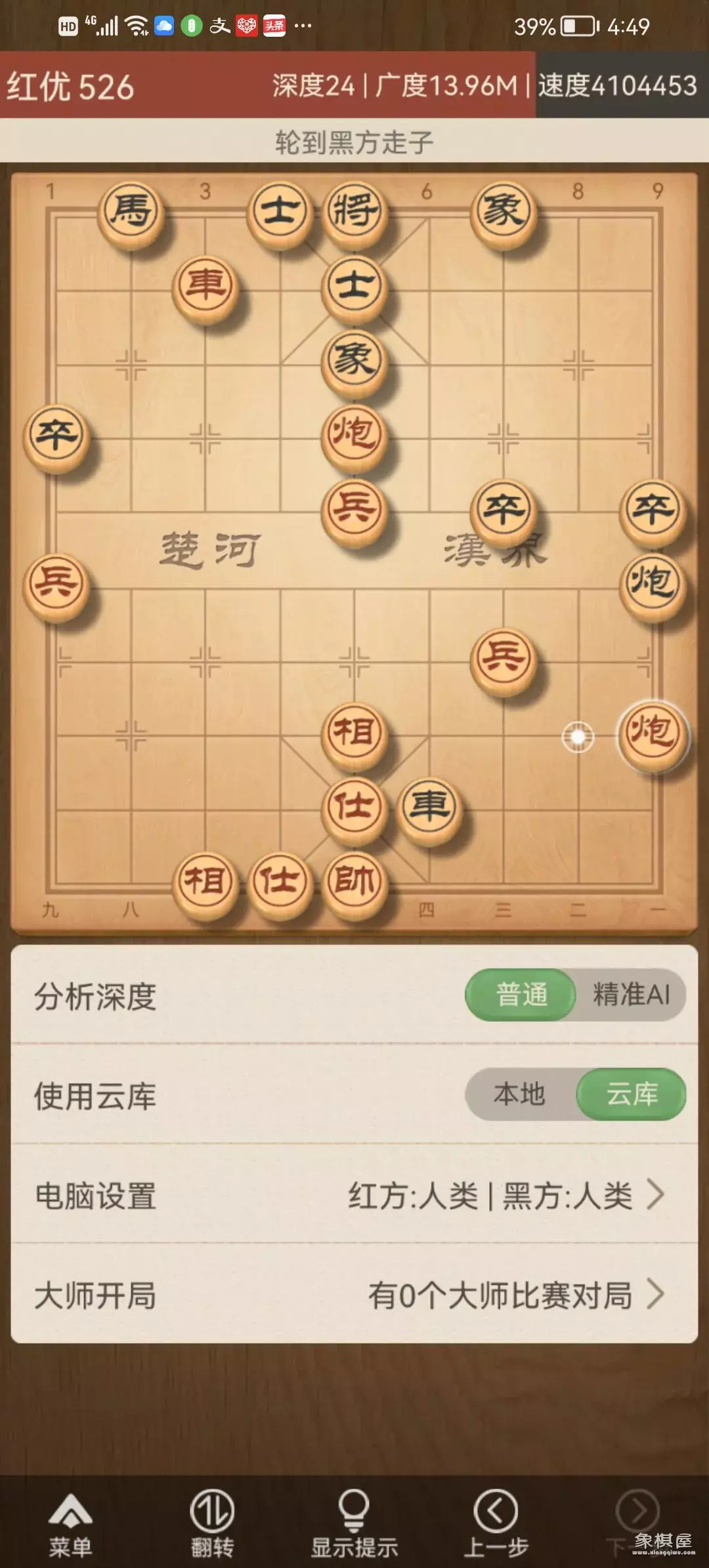Tap the last-move origin marker dot

[x=578, y=737]
